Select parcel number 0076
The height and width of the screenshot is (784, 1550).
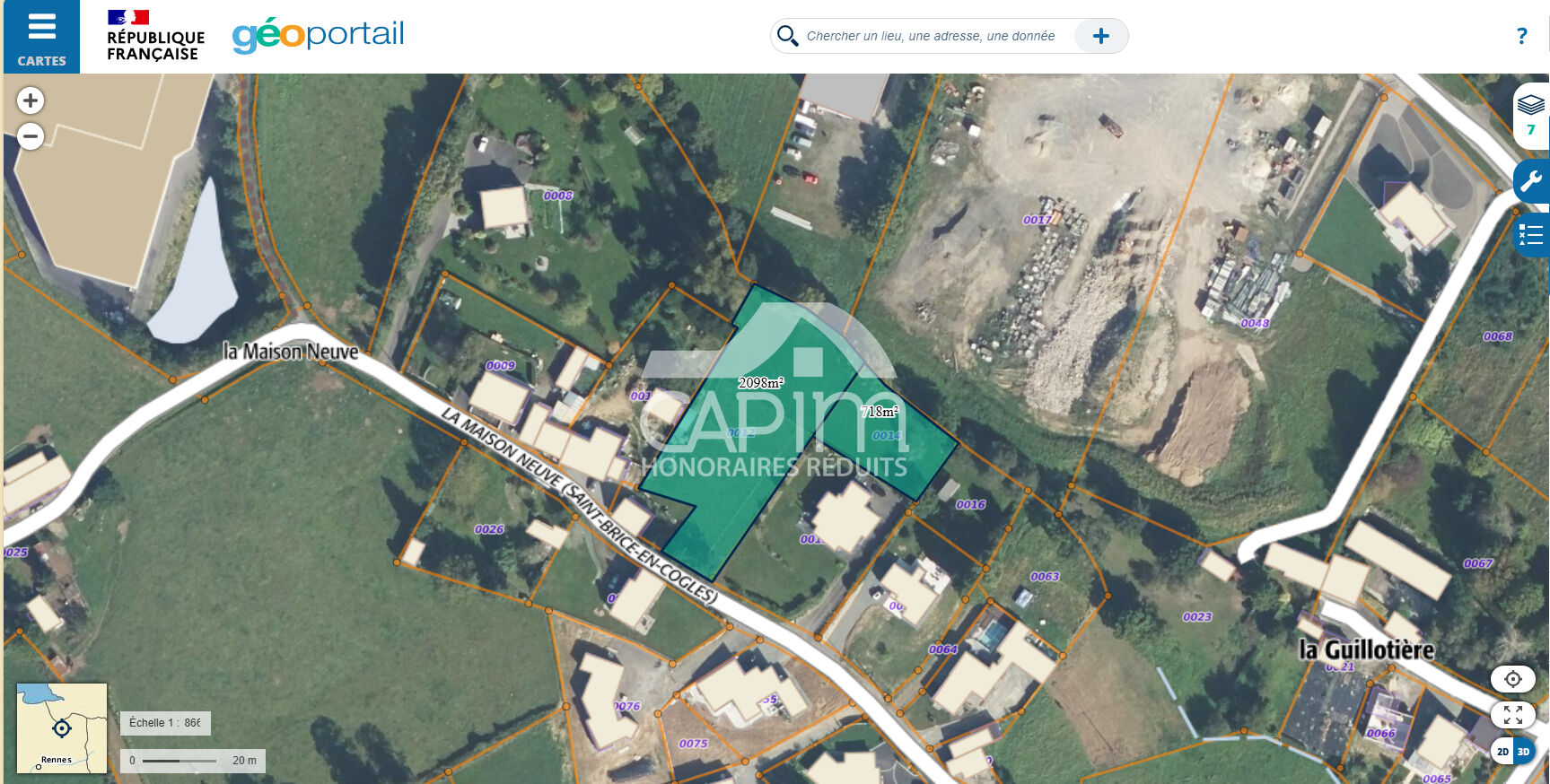point(627,706)
